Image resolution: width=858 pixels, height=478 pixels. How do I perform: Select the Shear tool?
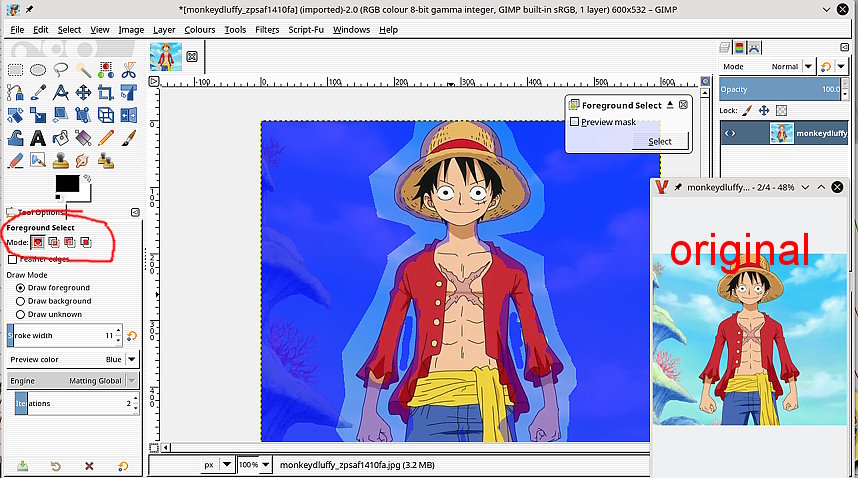pos(61,115)
